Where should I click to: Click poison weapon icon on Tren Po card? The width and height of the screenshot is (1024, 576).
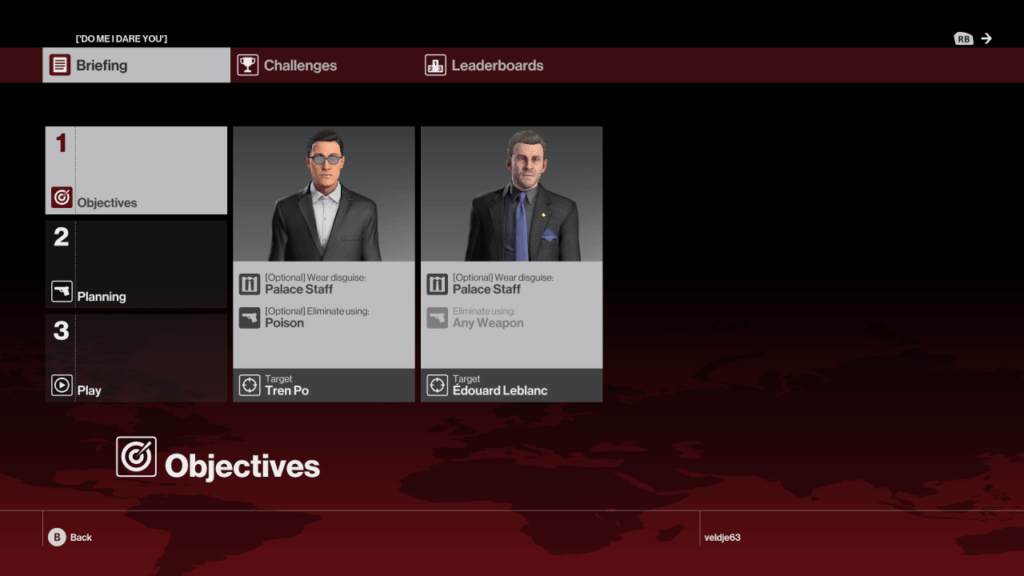[249, 318]
